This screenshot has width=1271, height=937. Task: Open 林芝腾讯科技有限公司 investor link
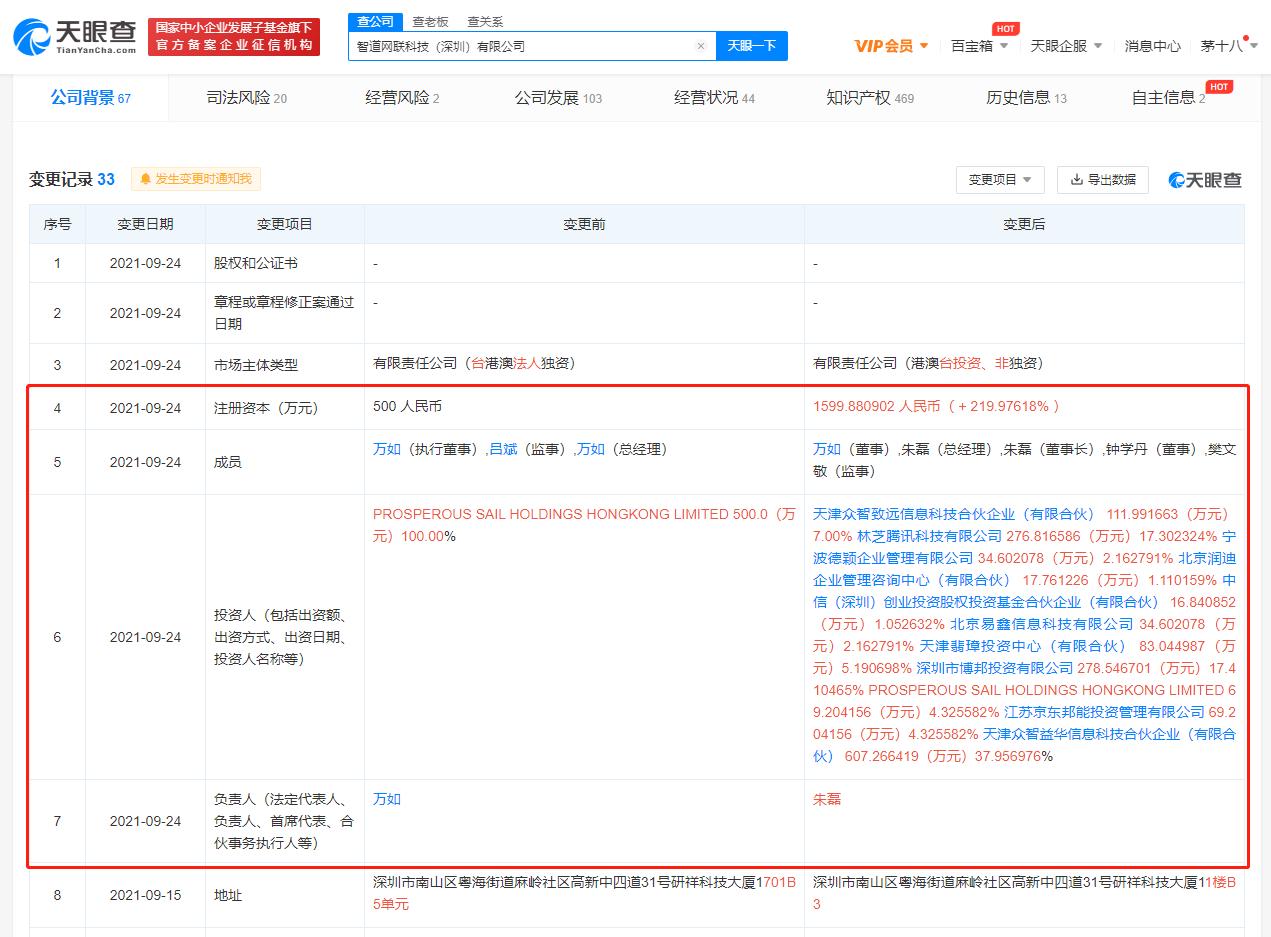point(929,536)
